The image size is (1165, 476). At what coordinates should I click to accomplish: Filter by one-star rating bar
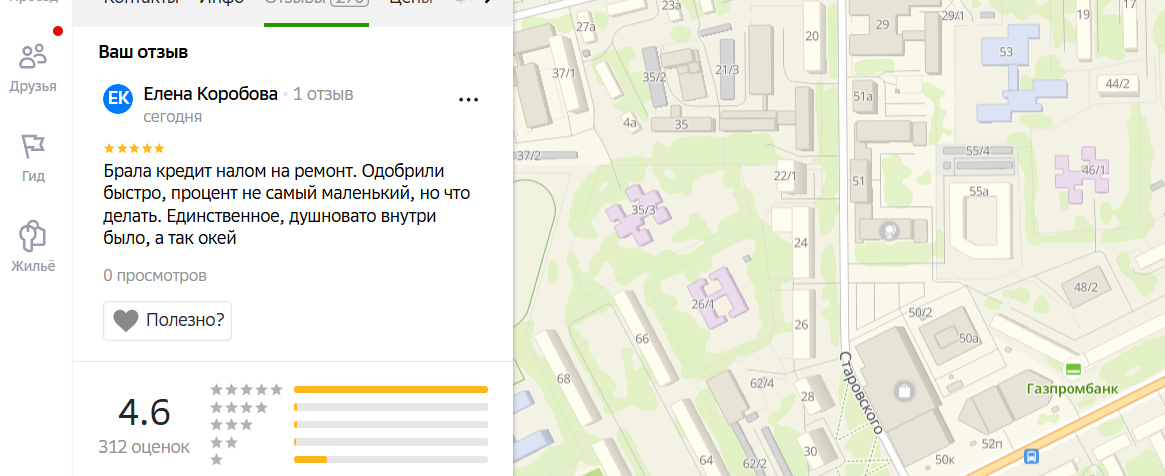[x=391, y=460]
